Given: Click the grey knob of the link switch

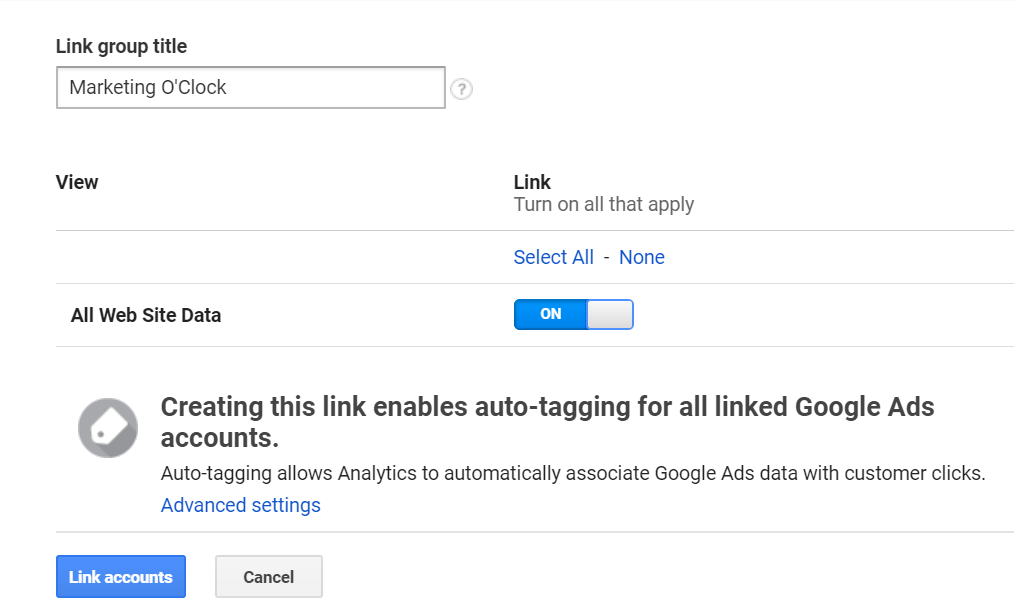Looking at the screenshot, I should click(609, 315).
